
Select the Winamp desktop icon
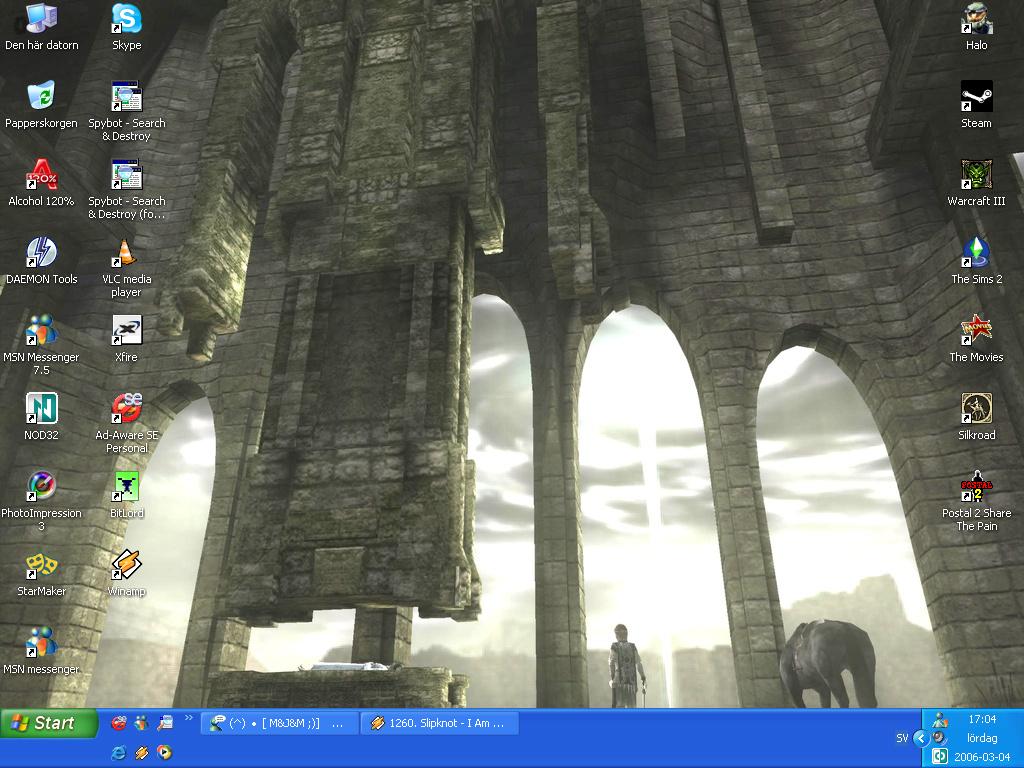coord(126,573)
